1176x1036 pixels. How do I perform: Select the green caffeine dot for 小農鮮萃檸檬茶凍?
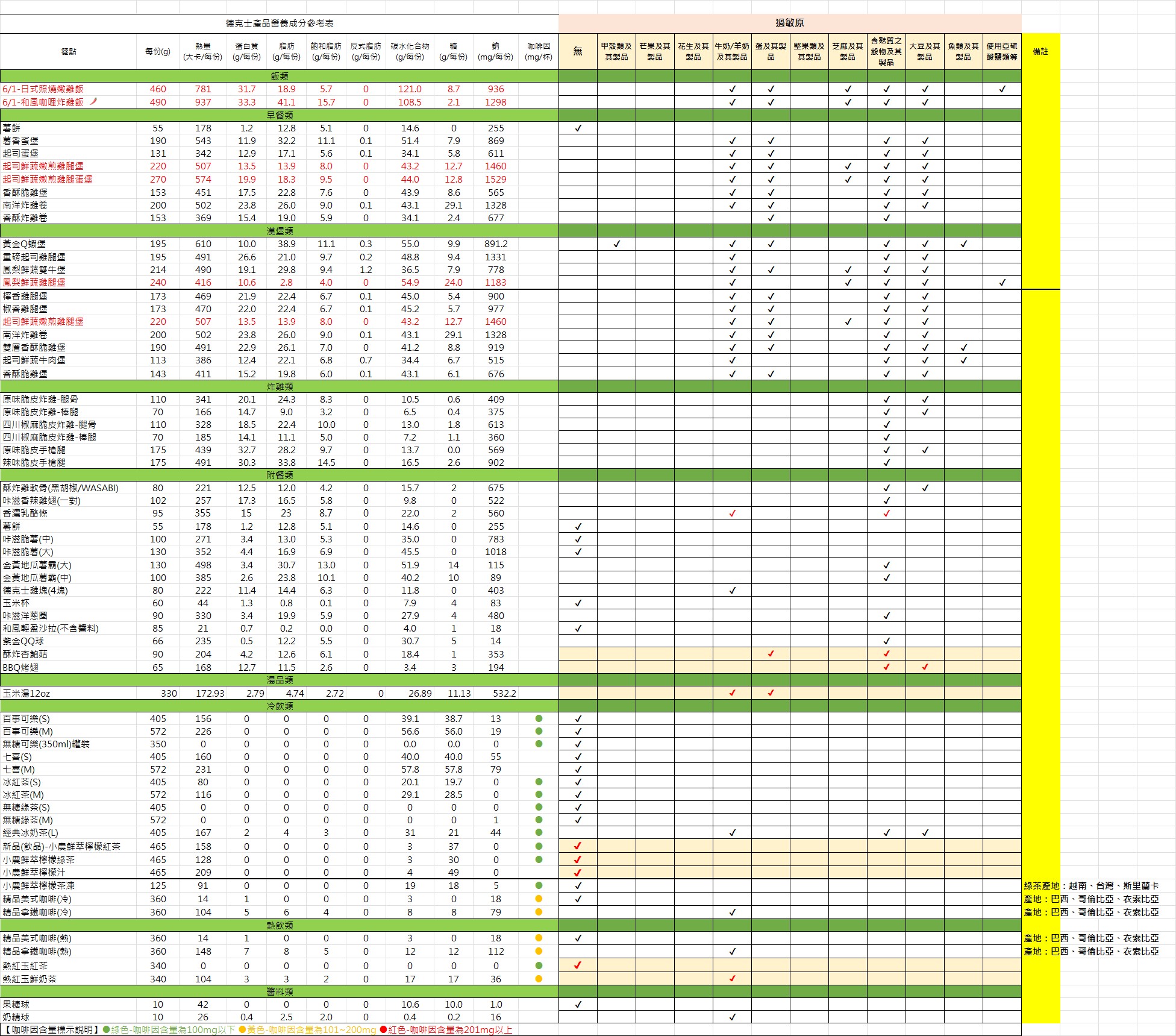pyautogui.click(x=539, y=885)
